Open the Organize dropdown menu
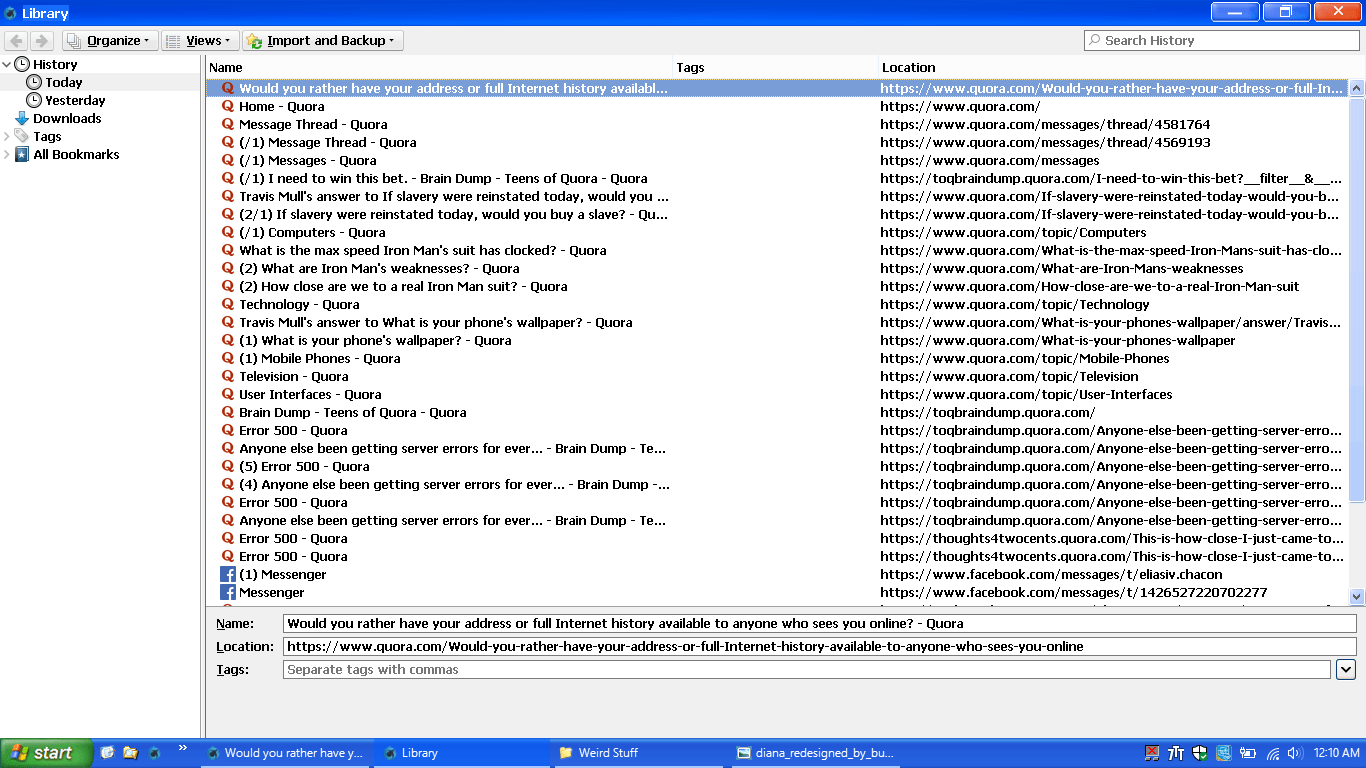Screen dimensions: 1366x768 [110, 41]
